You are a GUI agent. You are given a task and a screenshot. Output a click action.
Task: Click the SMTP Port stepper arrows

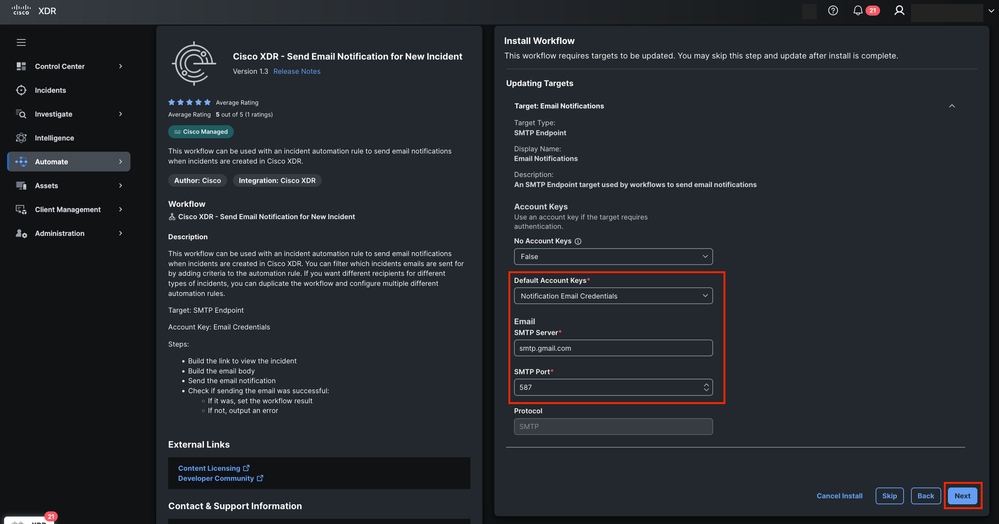point(706,388)
